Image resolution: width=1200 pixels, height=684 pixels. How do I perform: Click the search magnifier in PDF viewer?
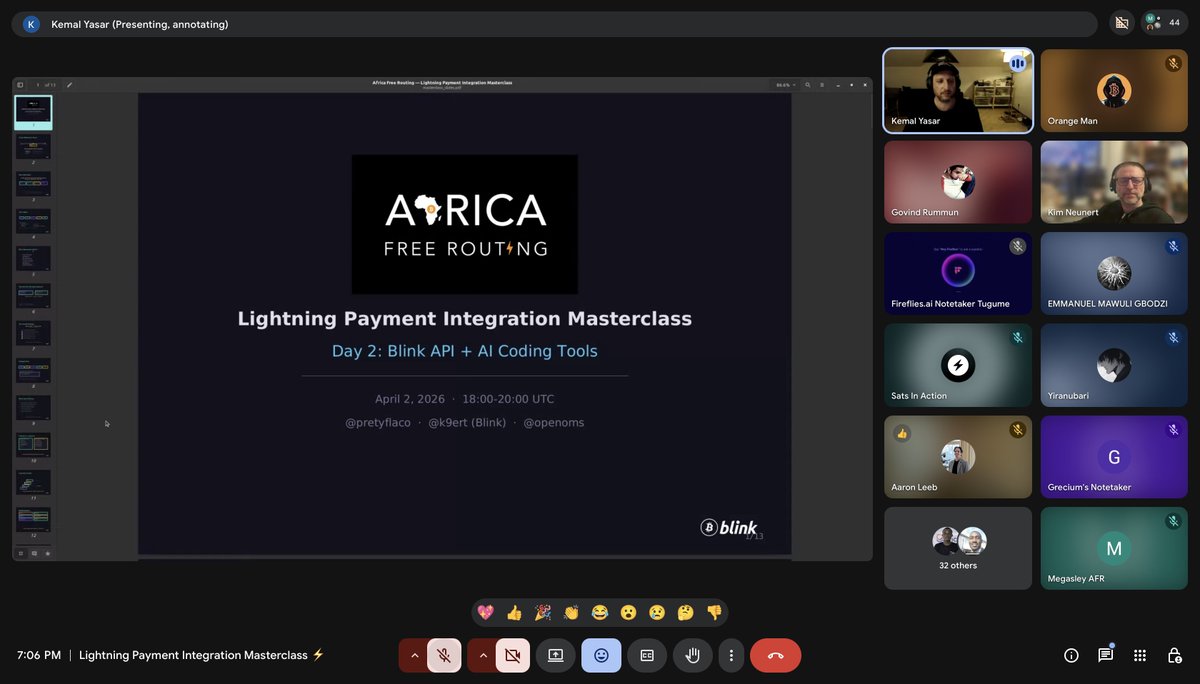808,85
